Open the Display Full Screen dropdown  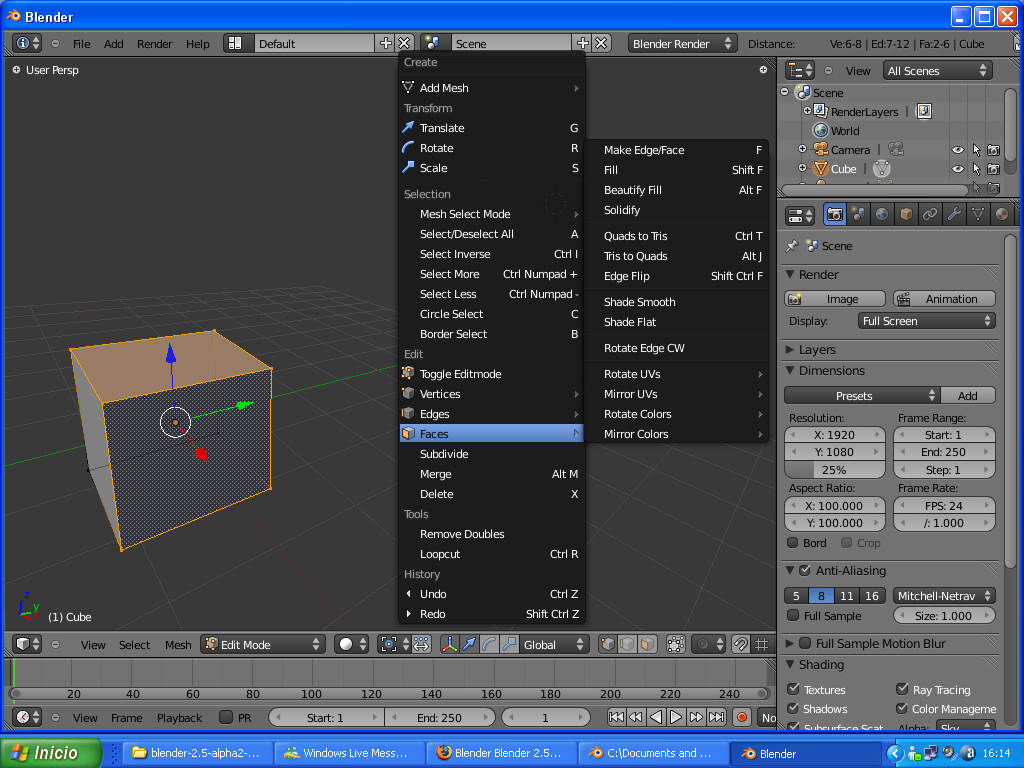point(927,321)
